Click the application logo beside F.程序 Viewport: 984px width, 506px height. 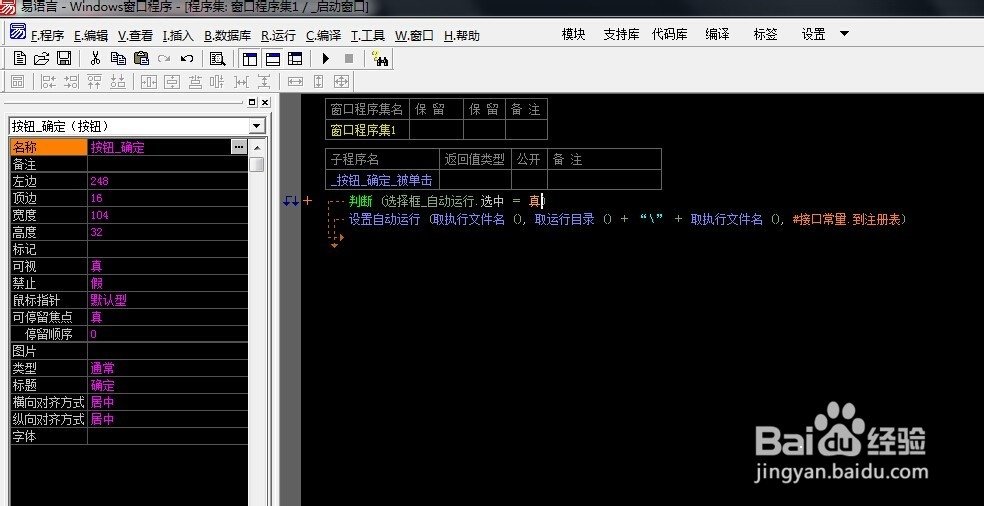pos(18,31)
